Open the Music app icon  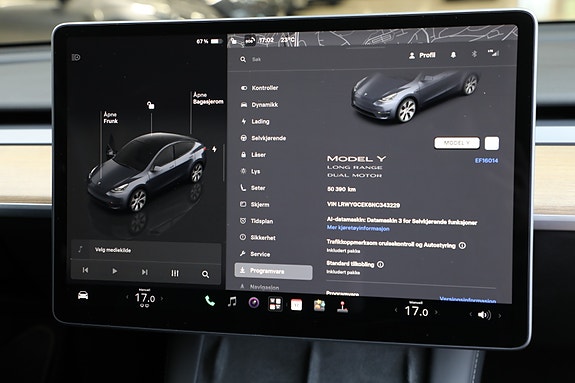[x=232, y=302]
